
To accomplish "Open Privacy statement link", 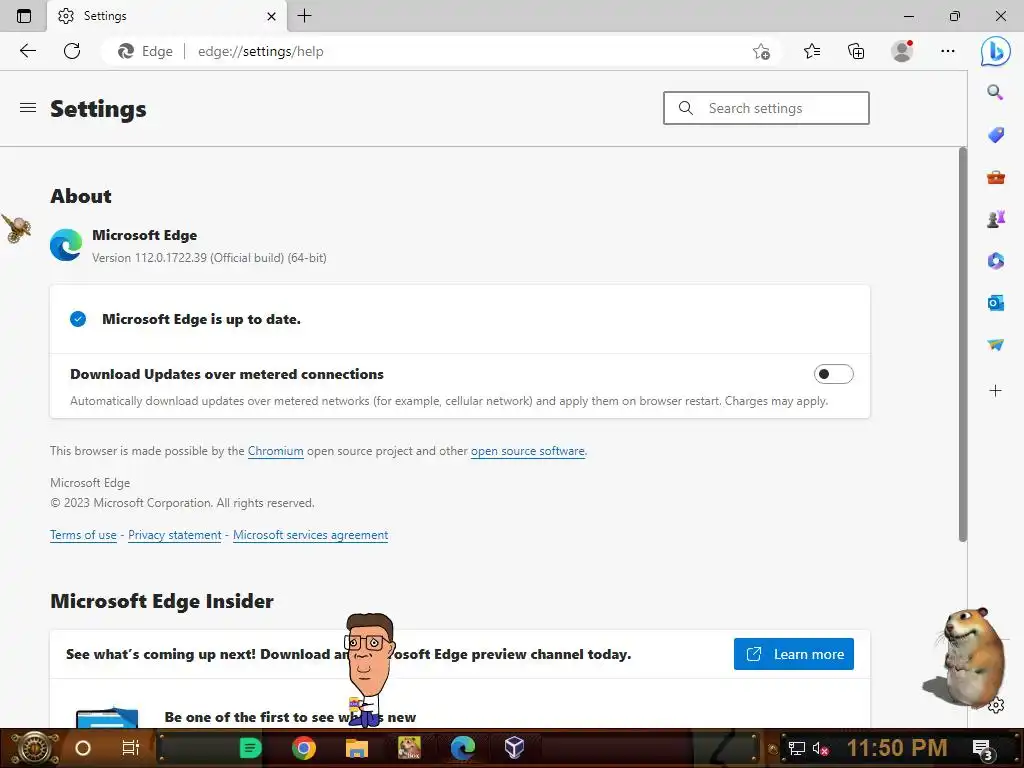I will (x=174, y=535).
